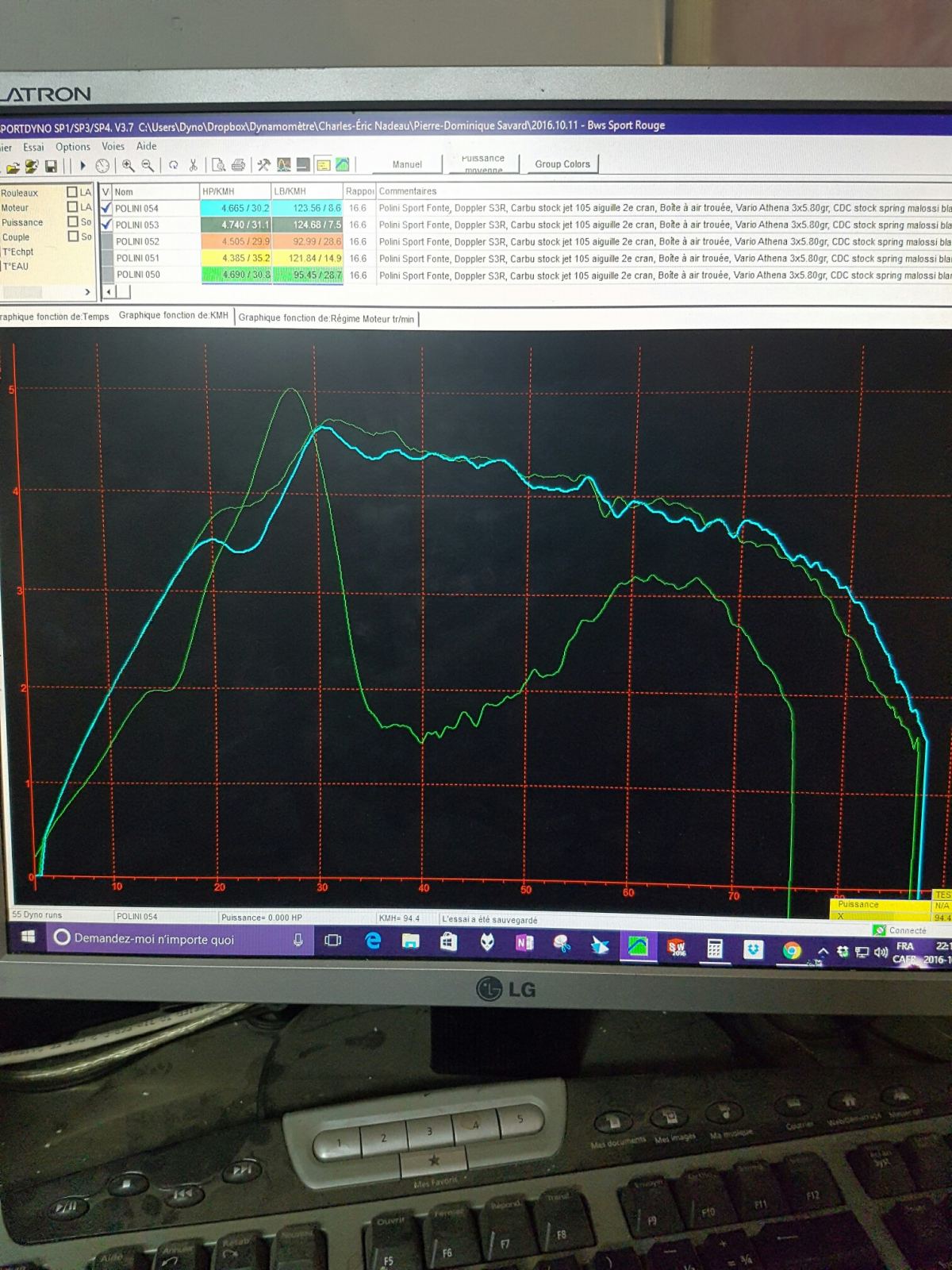Screen dimensions: 952x1270
Task: Click the printer icon in toolbar
Action: pyautogui.click(x=238, y=165)
